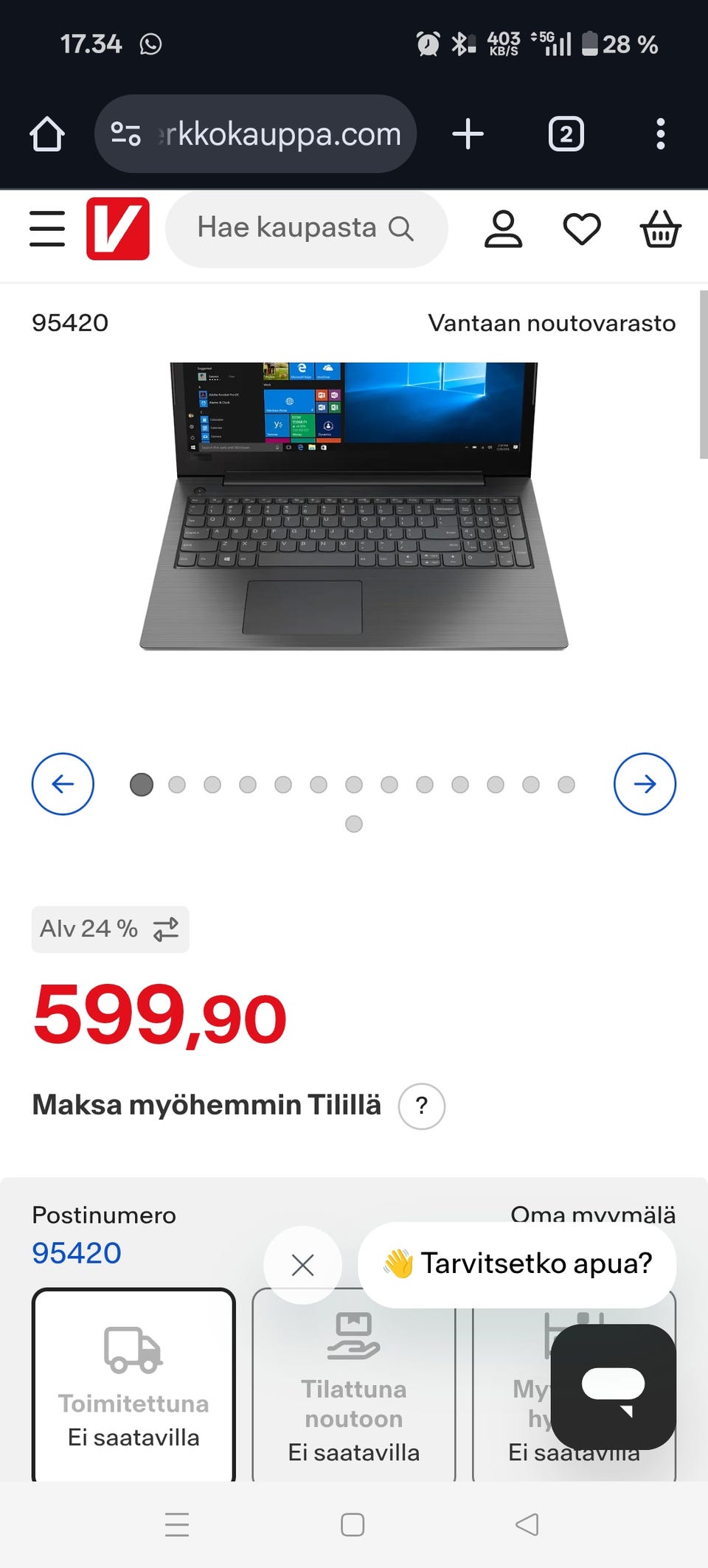This screenshot has width=708, height=1568.
Task: Open the shopping basket icon
Action: tap(660, 229)
